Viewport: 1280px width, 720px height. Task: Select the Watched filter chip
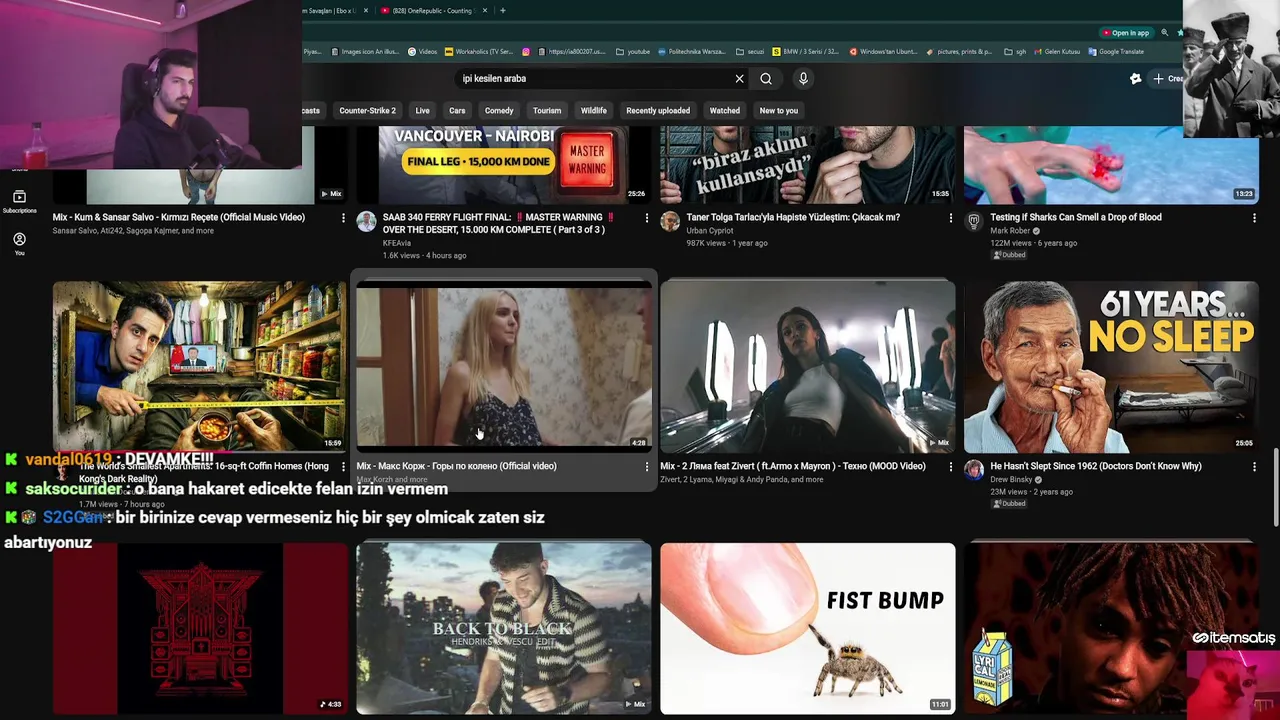point(725,111)
